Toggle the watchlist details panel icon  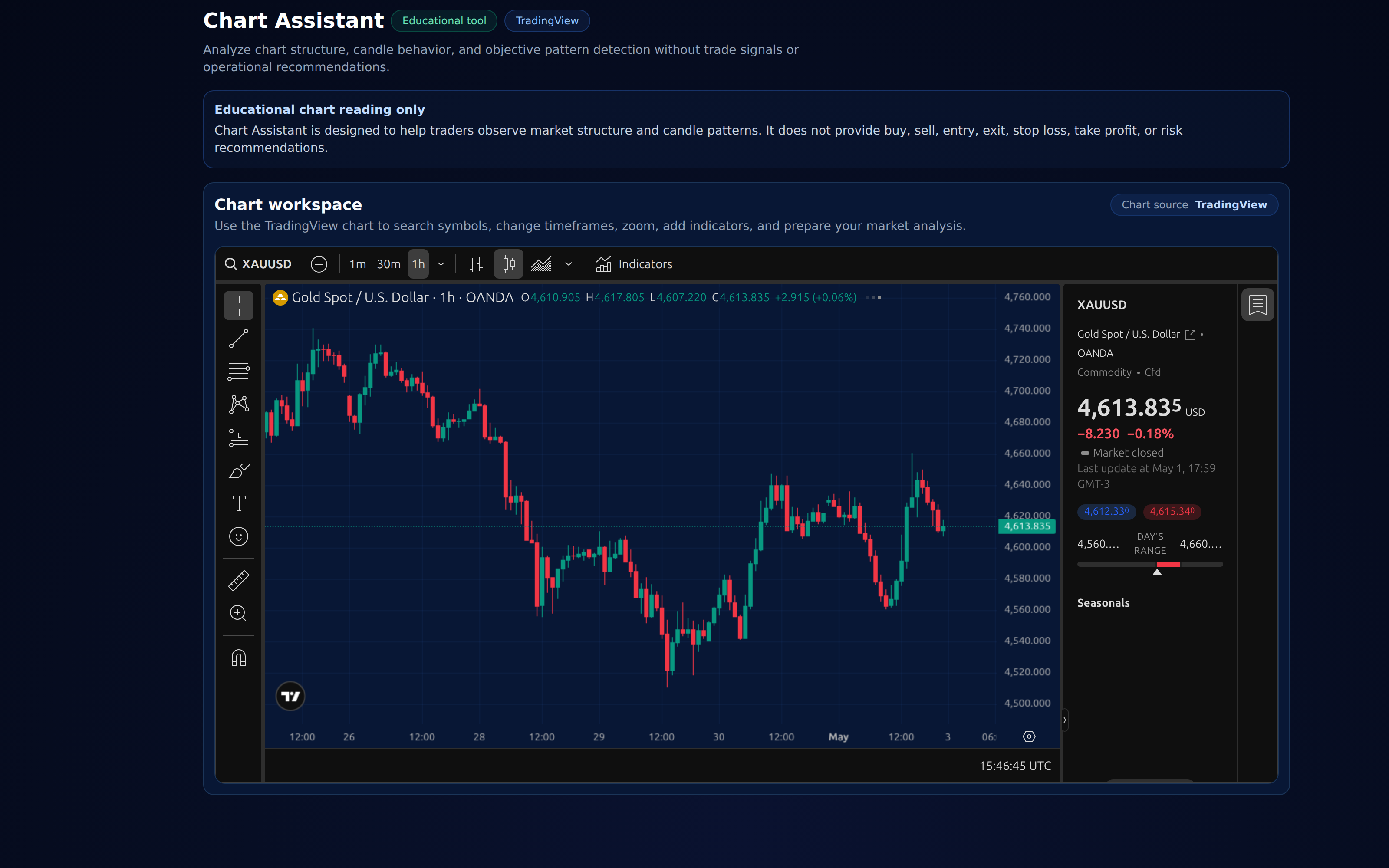(1257, 305)
